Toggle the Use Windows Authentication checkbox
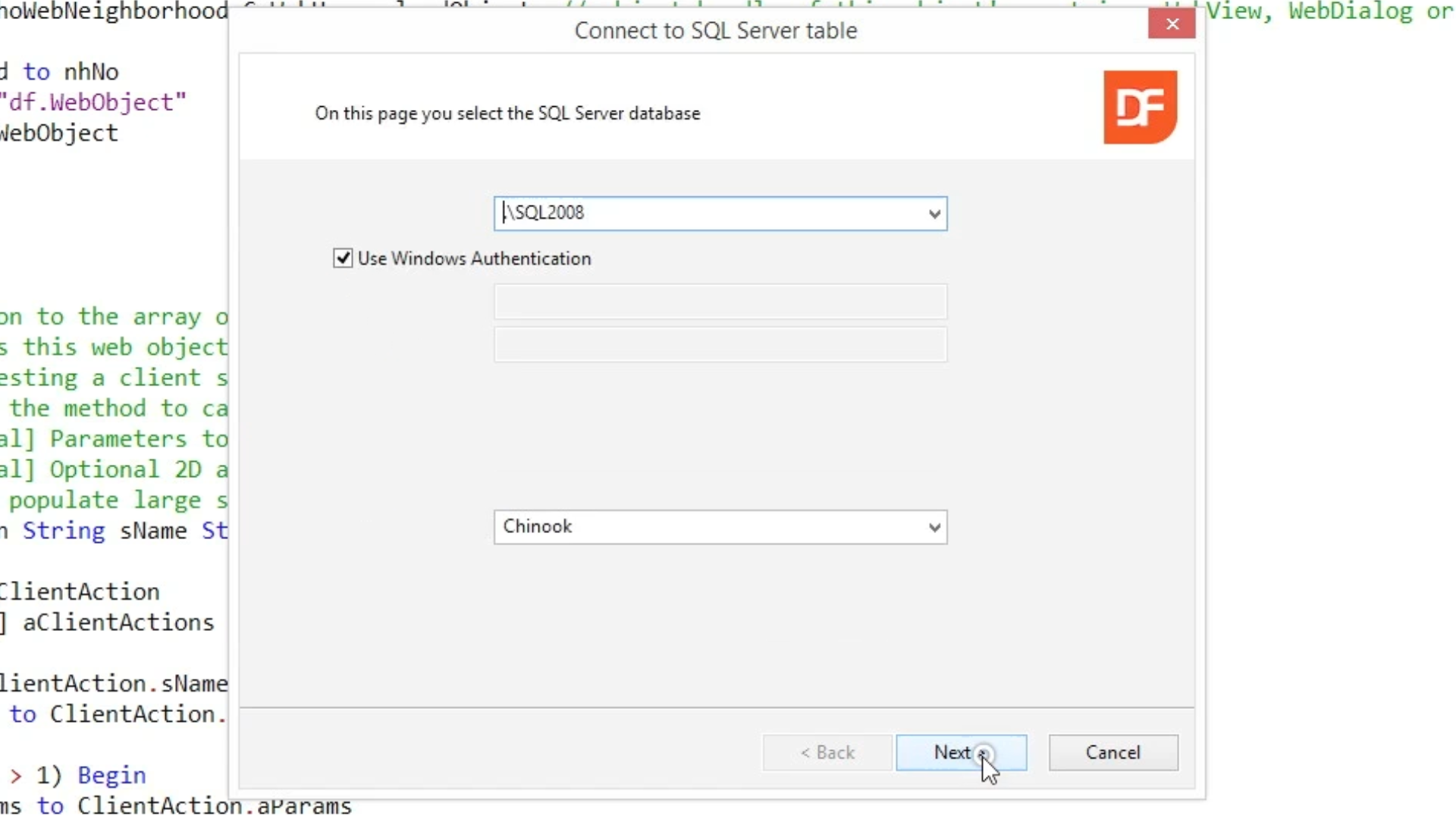This screenshot has width=1456, height=819. pos(343,259)
